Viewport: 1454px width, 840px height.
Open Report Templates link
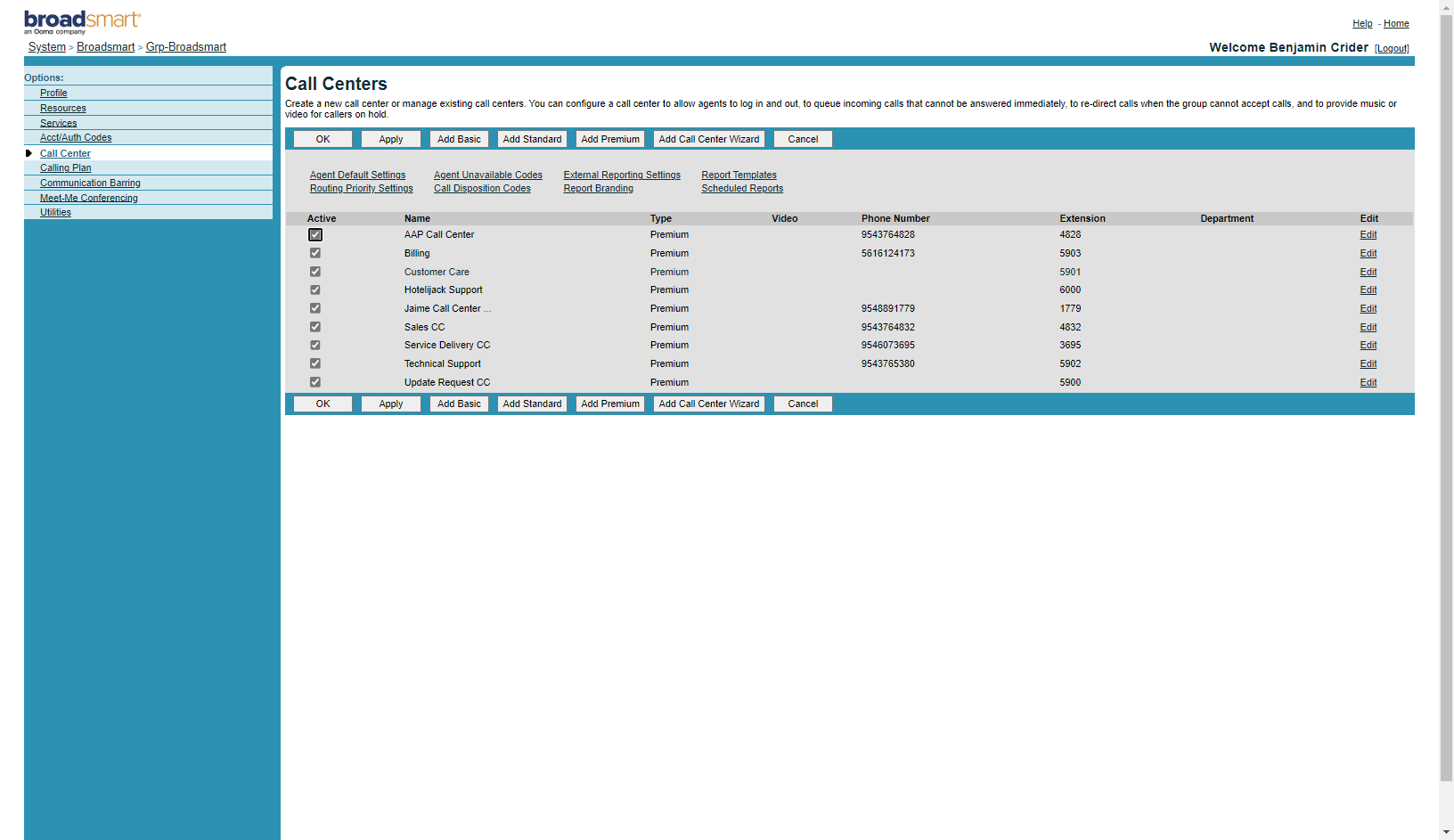tap(739, 175)
